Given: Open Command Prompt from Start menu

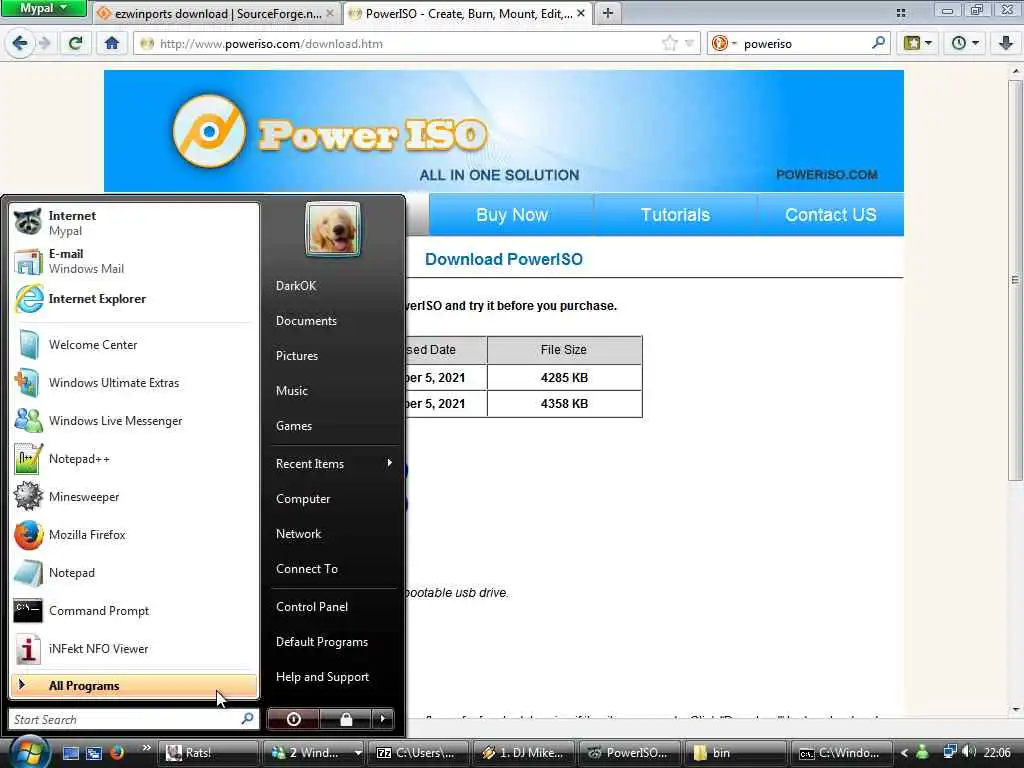Looking at the screenshot, I should pyautogui.click(x=134, y=611).
